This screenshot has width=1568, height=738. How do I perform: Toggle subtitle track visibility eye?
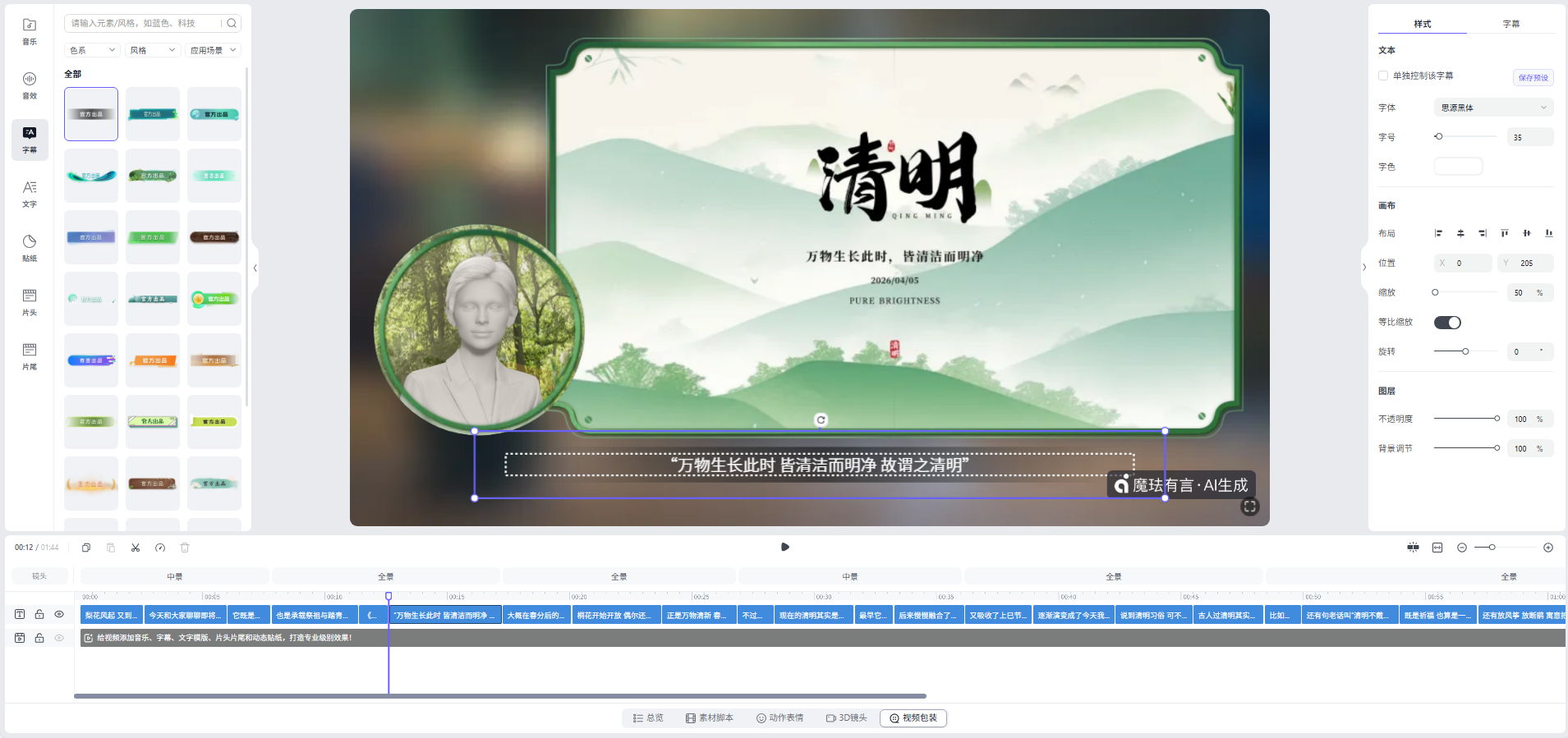pyautogui.click(x=59, y=614)
